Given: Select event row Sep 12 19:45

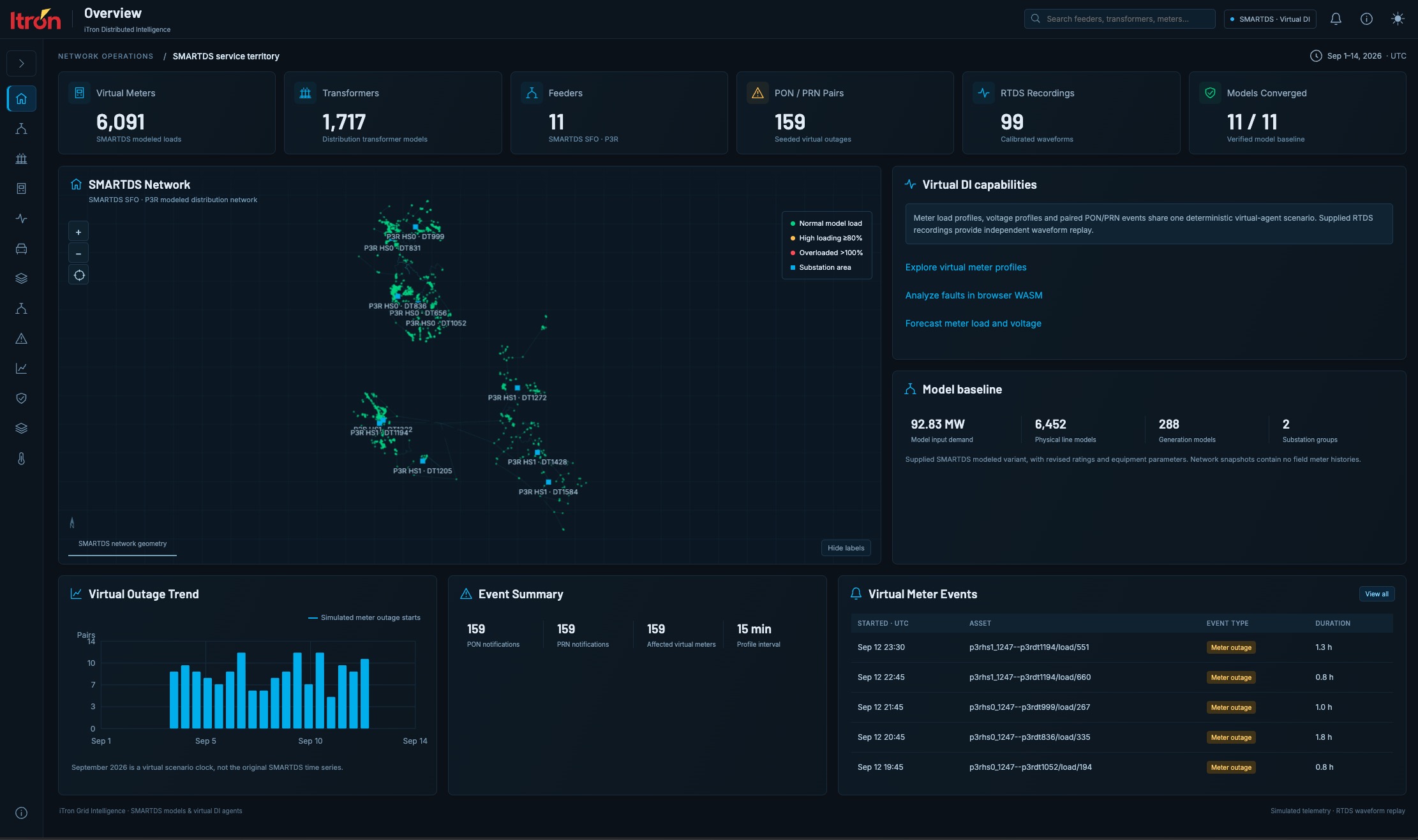Looking at the screenshot, I should coord(1122,767).
